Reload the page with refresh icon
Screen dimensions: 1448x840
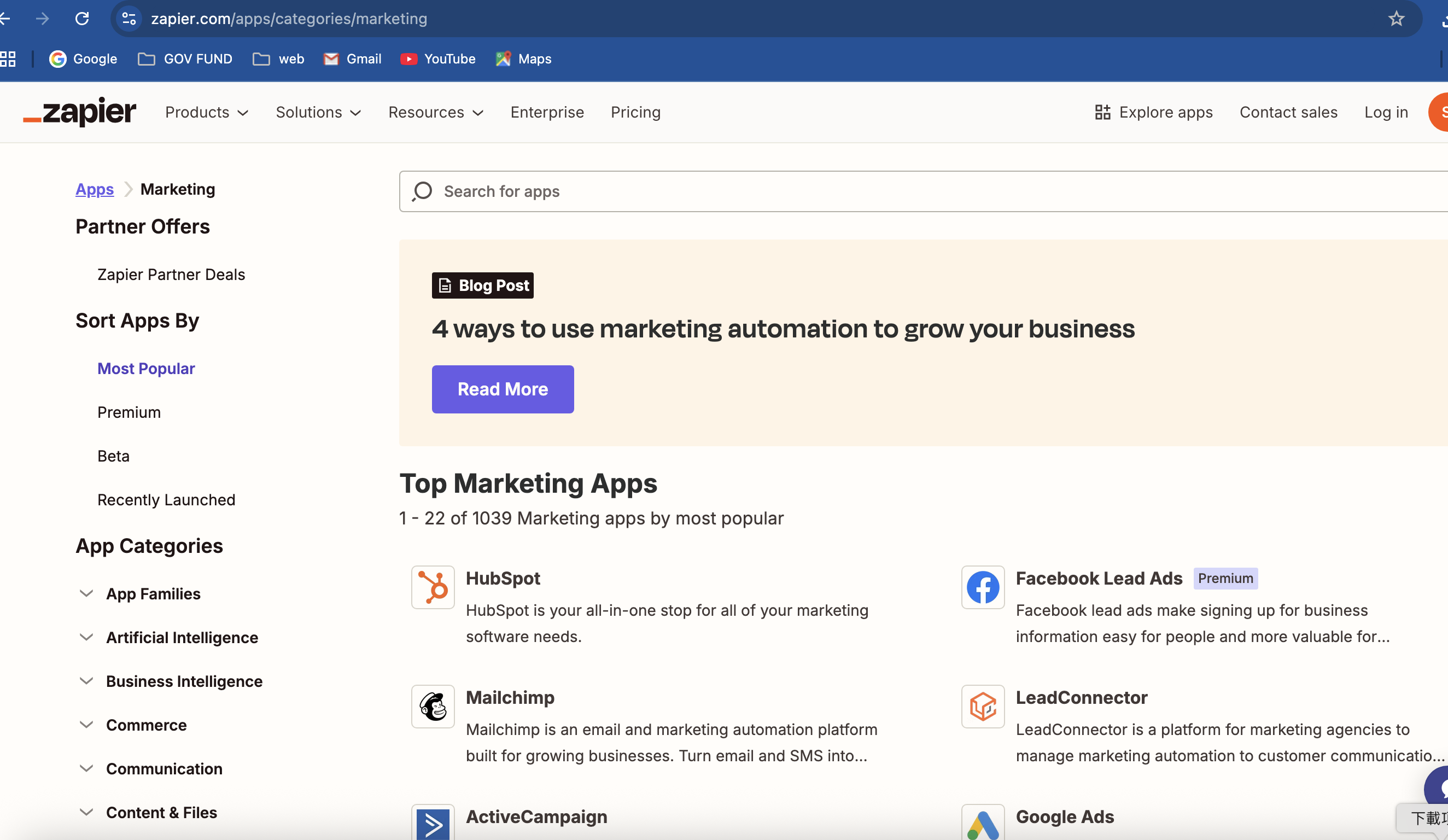pyautogui.click(x=82, y=19)
